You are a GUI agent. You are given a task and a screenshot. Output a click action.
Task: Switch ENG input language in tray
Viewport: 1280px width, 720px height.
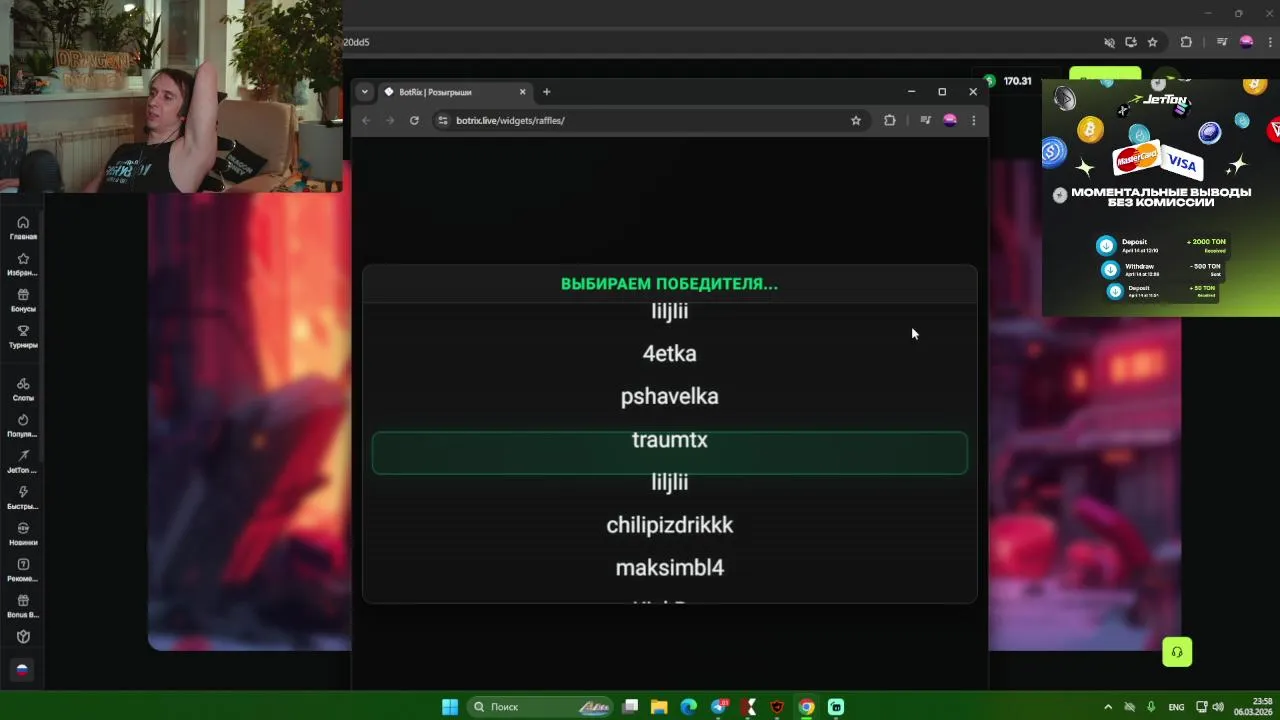(1177, 707)
